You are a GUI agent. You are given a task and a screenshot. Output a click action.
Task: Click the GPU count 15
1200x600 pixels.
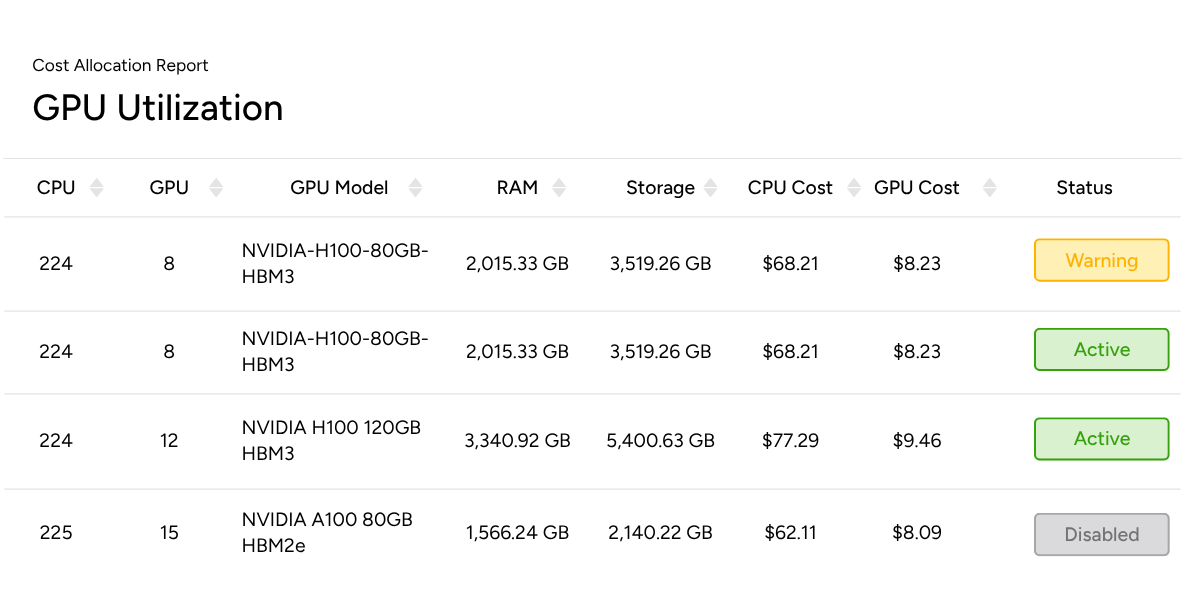(x=169, y=533)
